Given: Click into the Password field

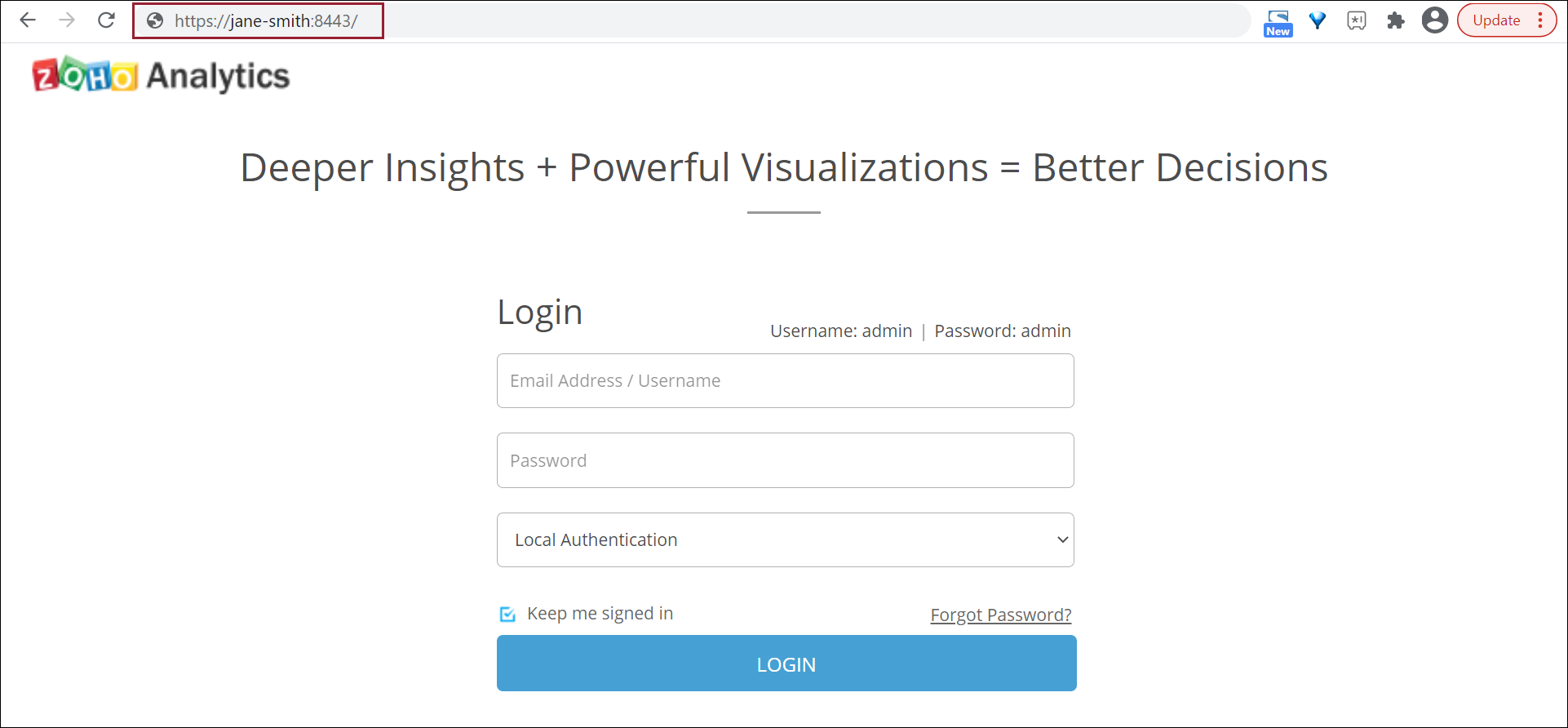Looking at the screenshot, I should click(785, 460).
